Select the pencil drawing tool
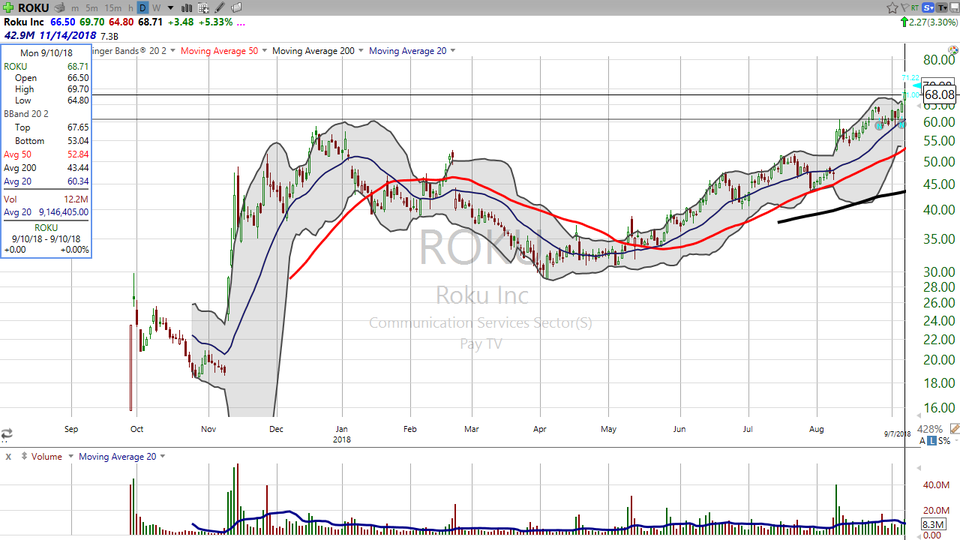Viewport: 960px width, 540px height. 219,8
